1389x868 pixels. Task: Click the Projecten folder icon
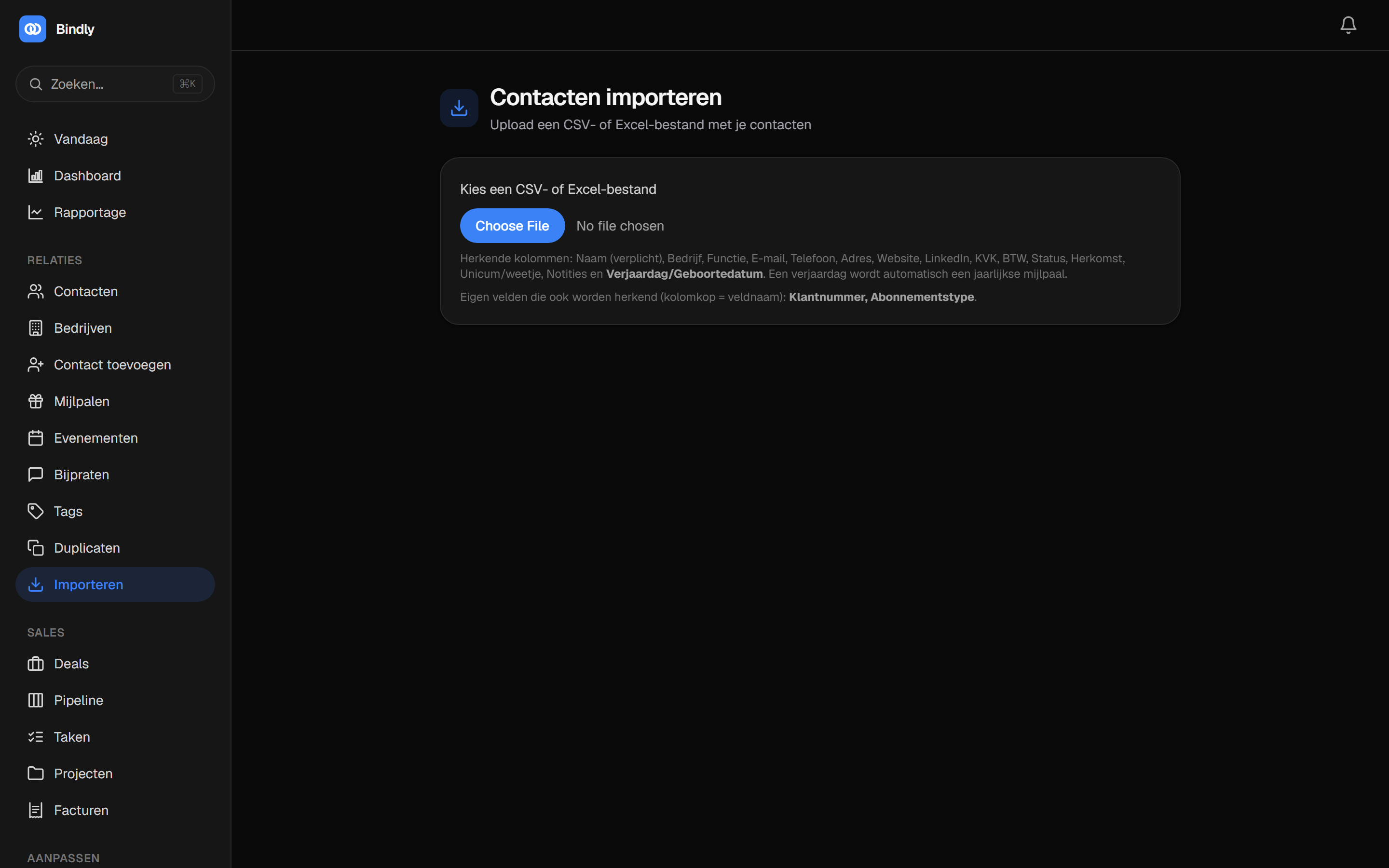(x=36, y=774)
